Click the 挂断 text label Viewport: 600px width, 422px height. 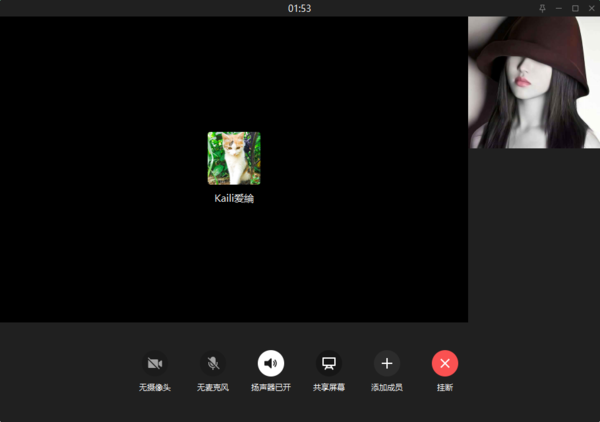pos(445,387)
